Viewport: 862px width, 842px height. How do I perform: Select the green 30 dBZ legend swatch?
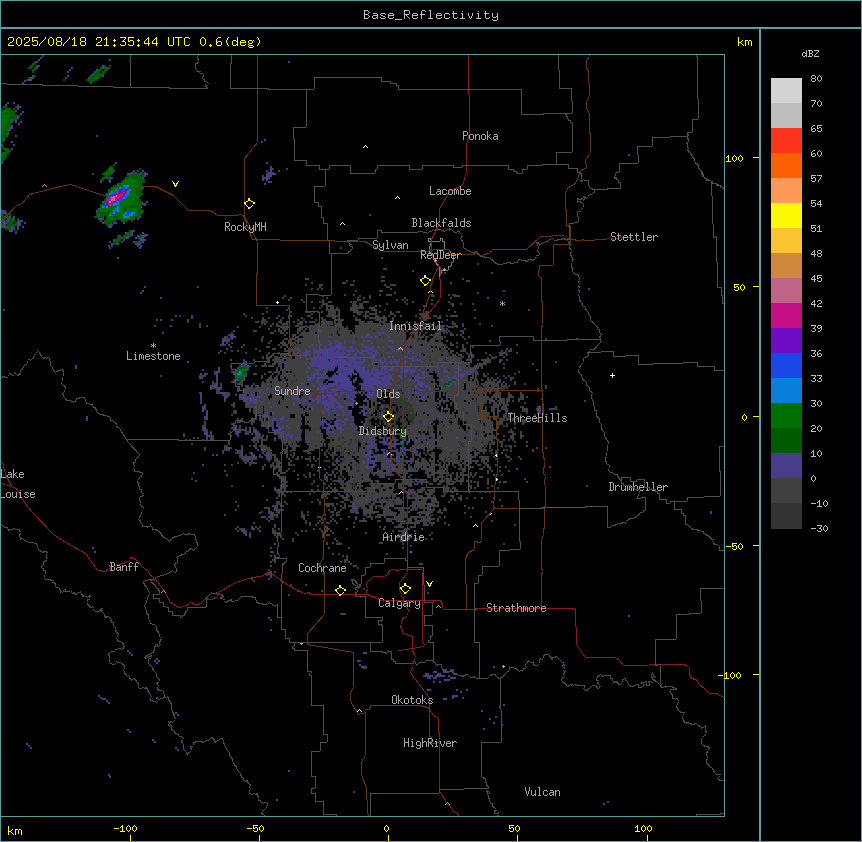[786, 416]
